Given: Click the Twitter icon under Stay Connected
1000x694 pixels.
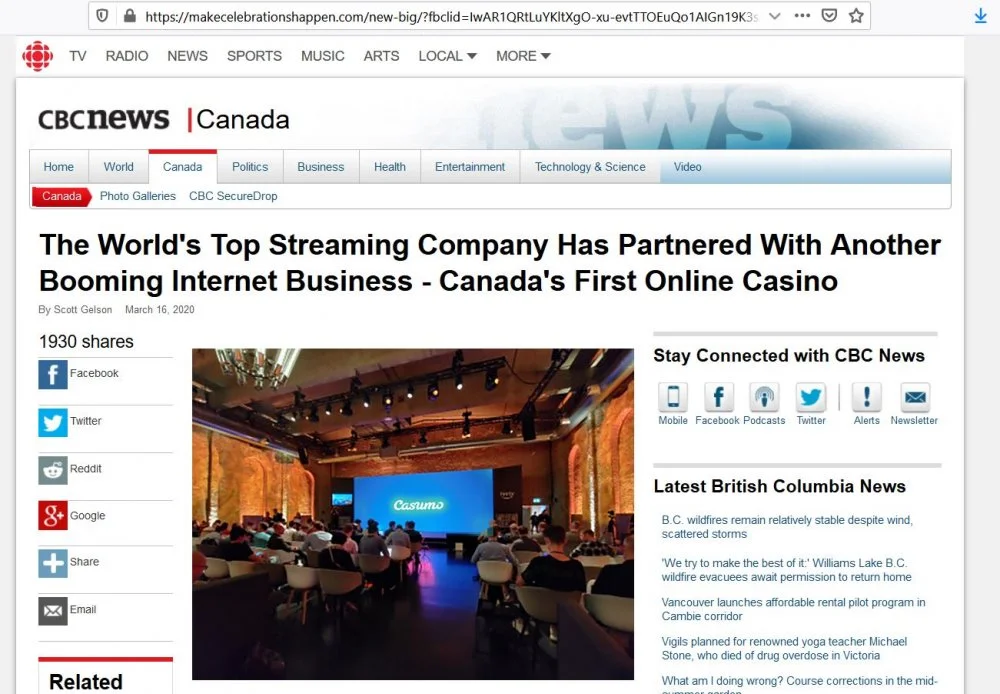Looking at the screenshot, I should coord(811,397).
